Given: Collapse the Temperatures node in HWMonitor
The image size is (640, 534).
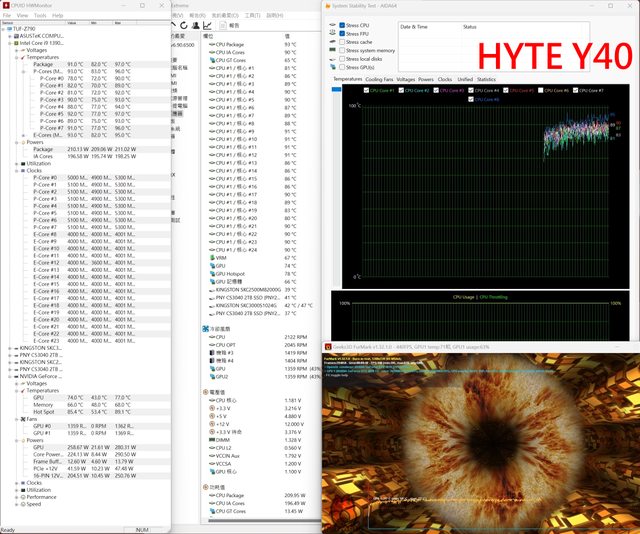Looking at the screenshot, I should [14, 57].
